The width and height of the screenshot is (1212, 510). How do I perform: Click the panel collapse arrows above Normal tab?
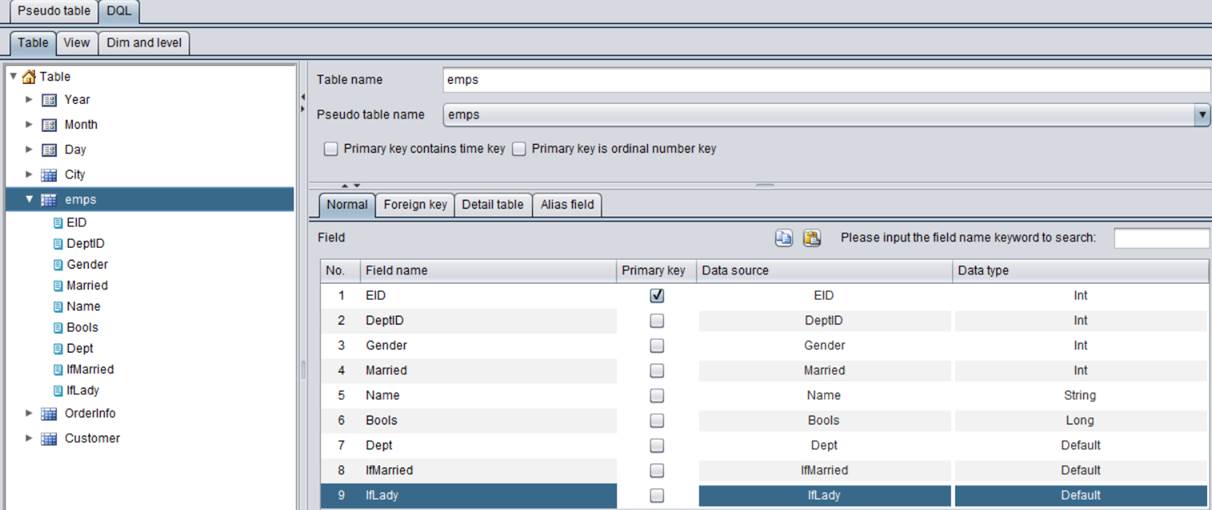click(x=348, y=185)
